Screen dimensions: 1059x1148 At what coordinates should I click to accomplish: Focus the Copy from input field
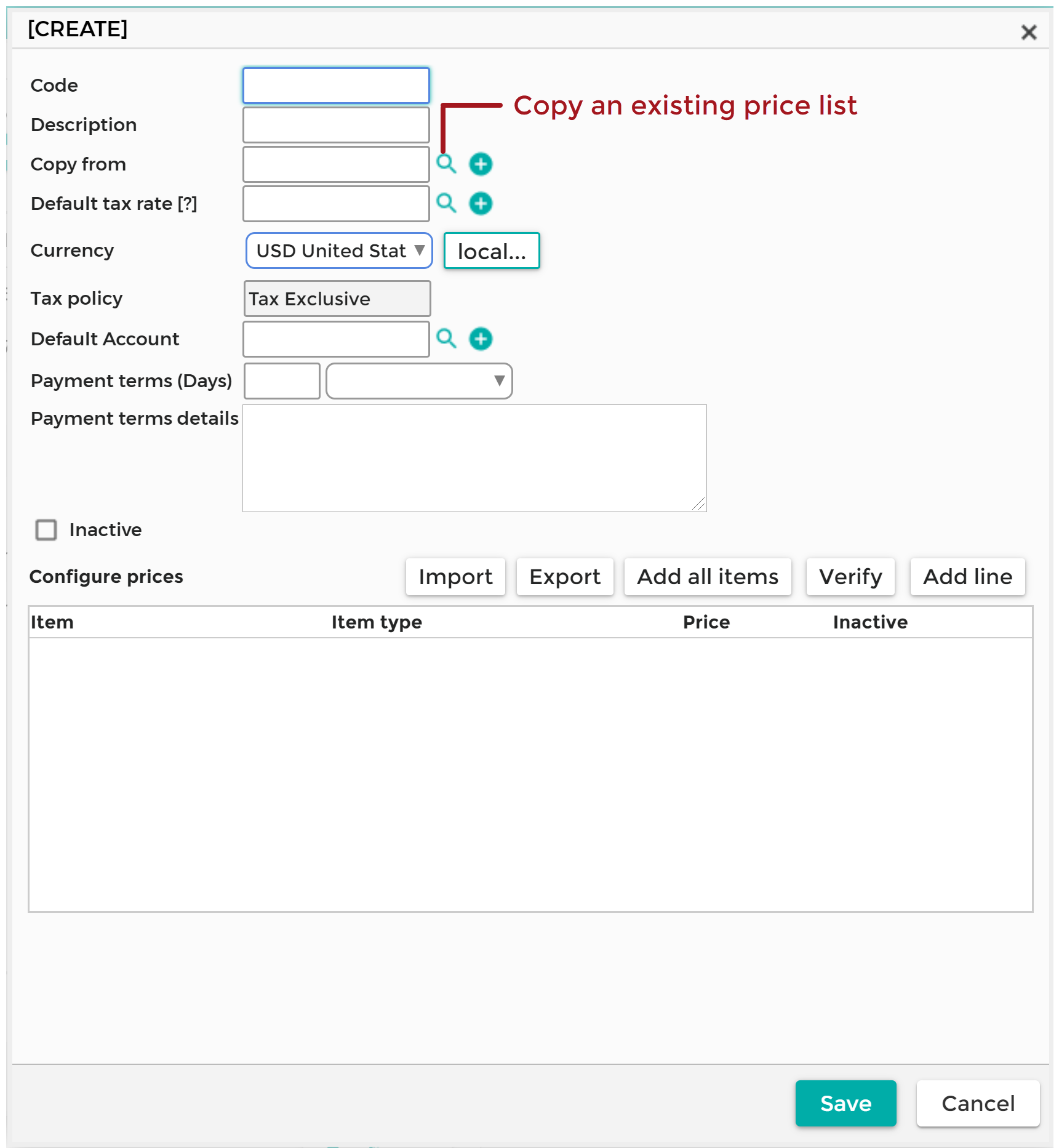tap(336, 164)
